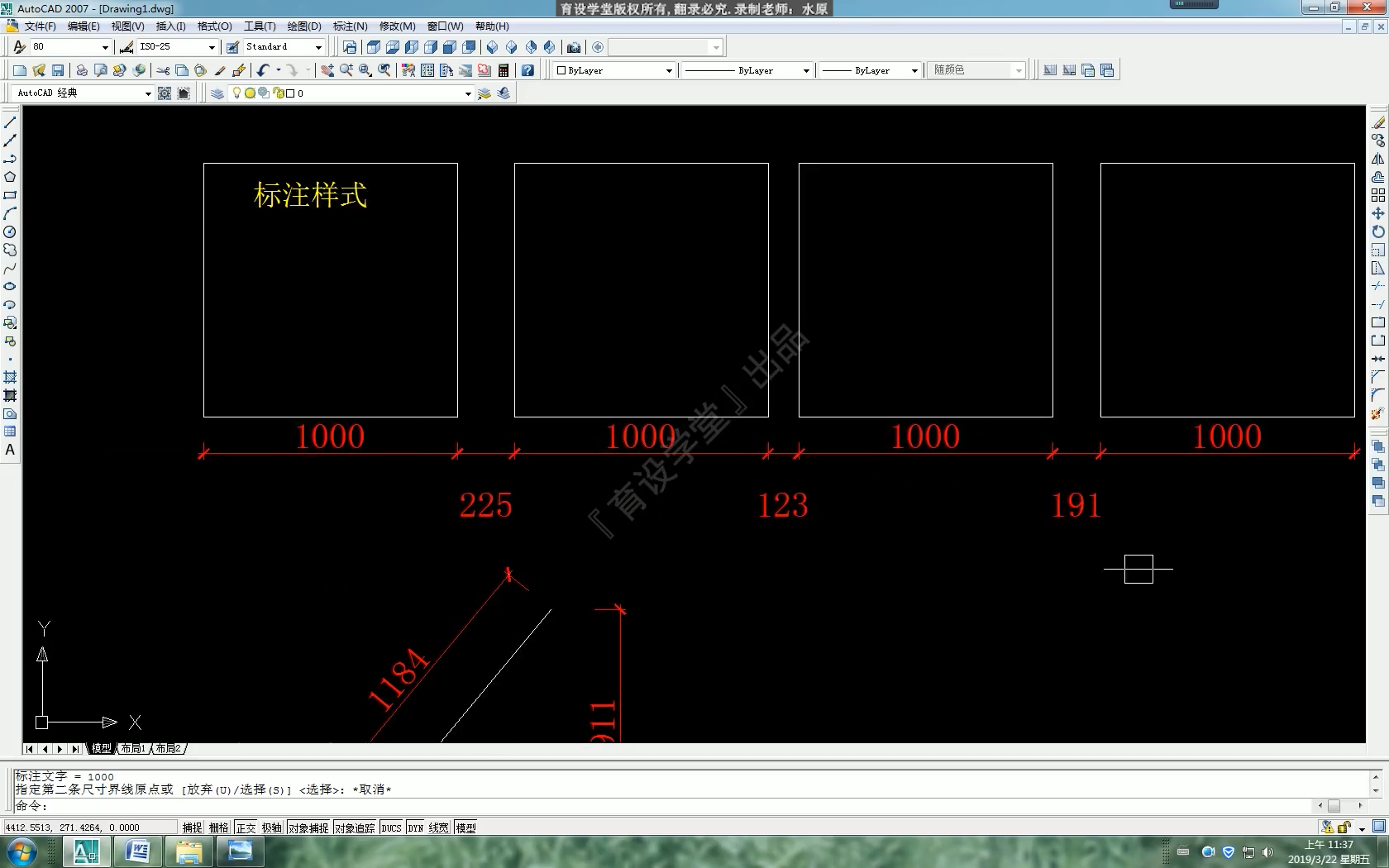Screen dimensions: 1389x868
Task: Open the 文件(F) menu
Action: point(40,26)
